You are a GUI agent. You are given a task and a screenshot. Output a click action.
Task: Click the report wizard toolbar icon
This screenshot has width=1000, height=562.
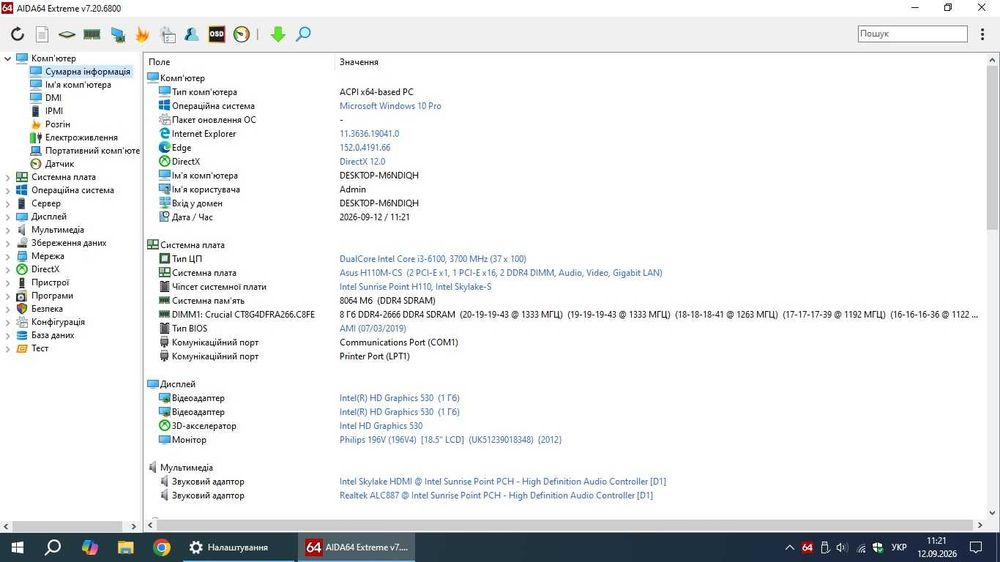click(x=168, y=34)
